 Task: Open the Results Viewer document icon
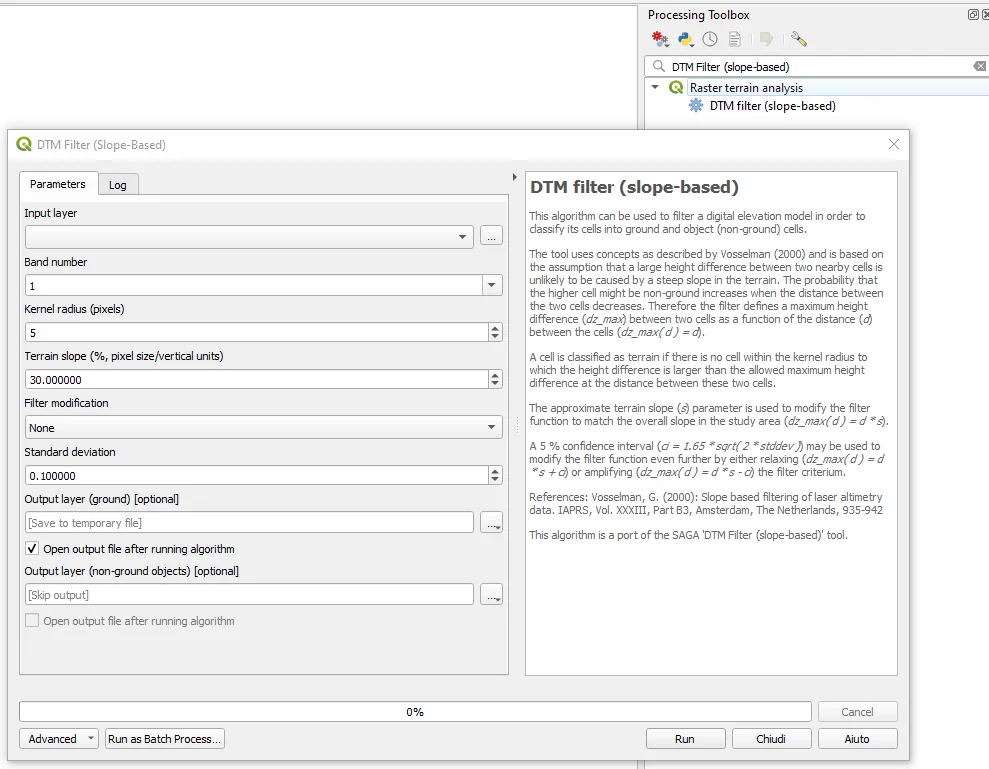[735, 39]
